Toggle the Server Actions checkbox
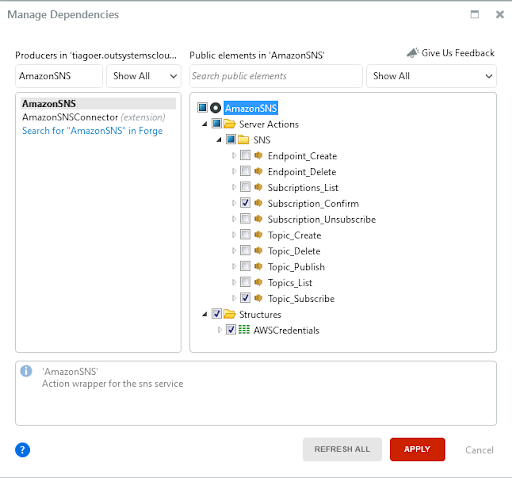Screen dimensions: 512x478 pos(217,124)
